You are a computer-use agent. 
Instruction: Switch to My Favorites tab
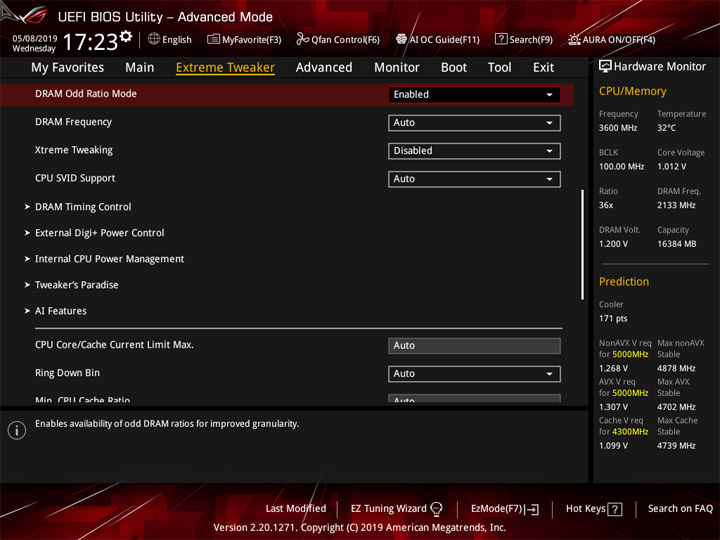point(68,68)
